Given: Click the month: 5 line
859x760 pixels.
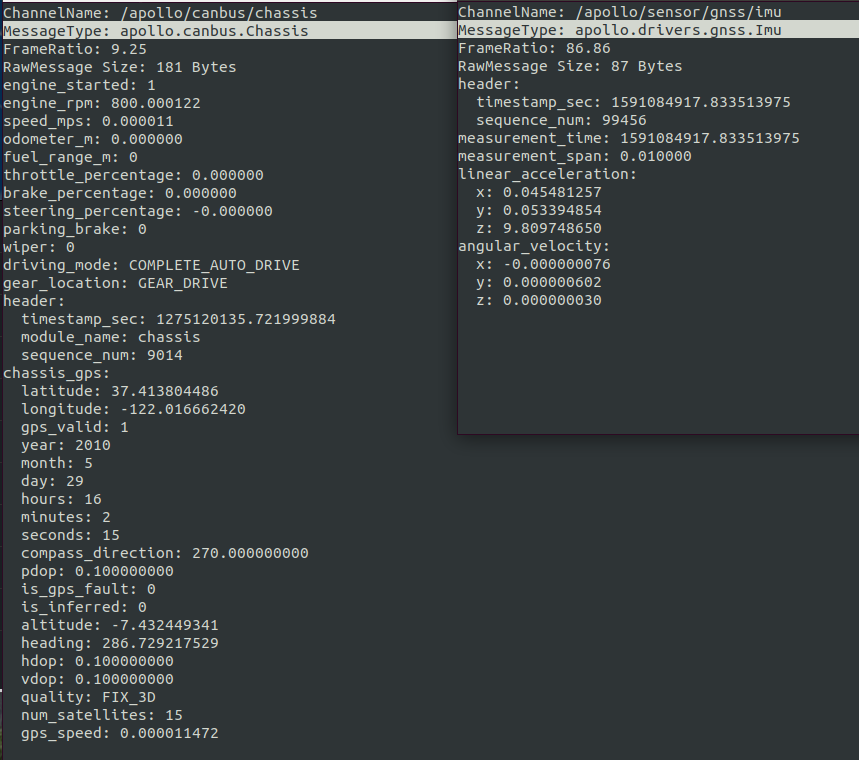Looking at the screenshot, I should point(57,464).
